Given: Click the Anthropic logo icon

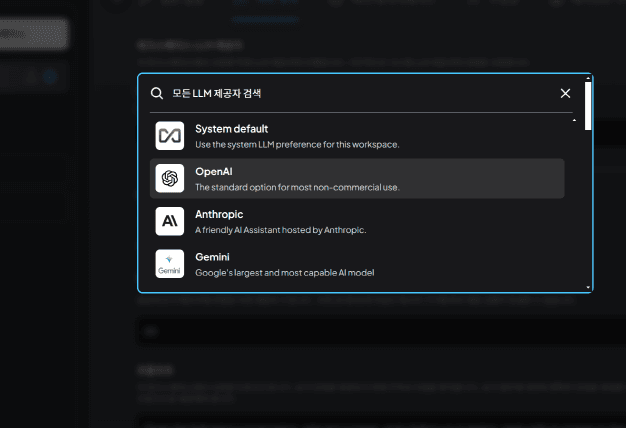Looking at the screenshot, I should pyautogui.click(x=170, y=221).
